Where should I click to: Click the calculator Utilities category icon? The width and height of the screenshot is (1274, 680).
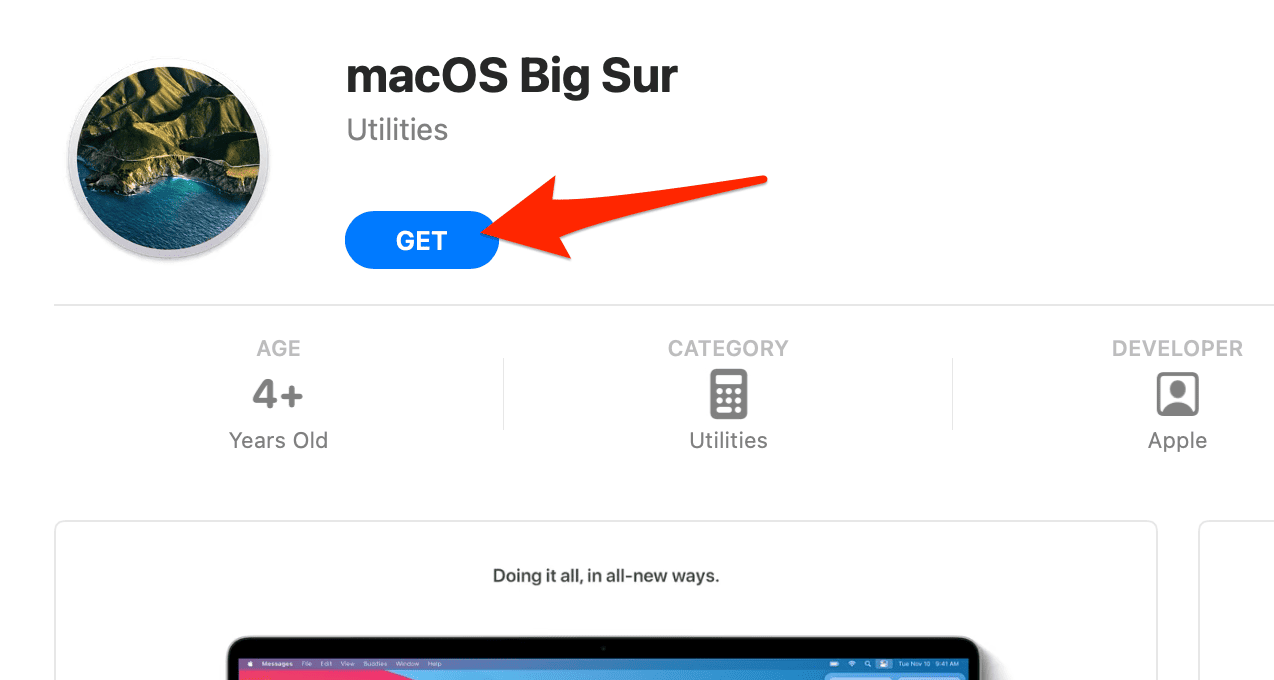(x=728, y=394)
